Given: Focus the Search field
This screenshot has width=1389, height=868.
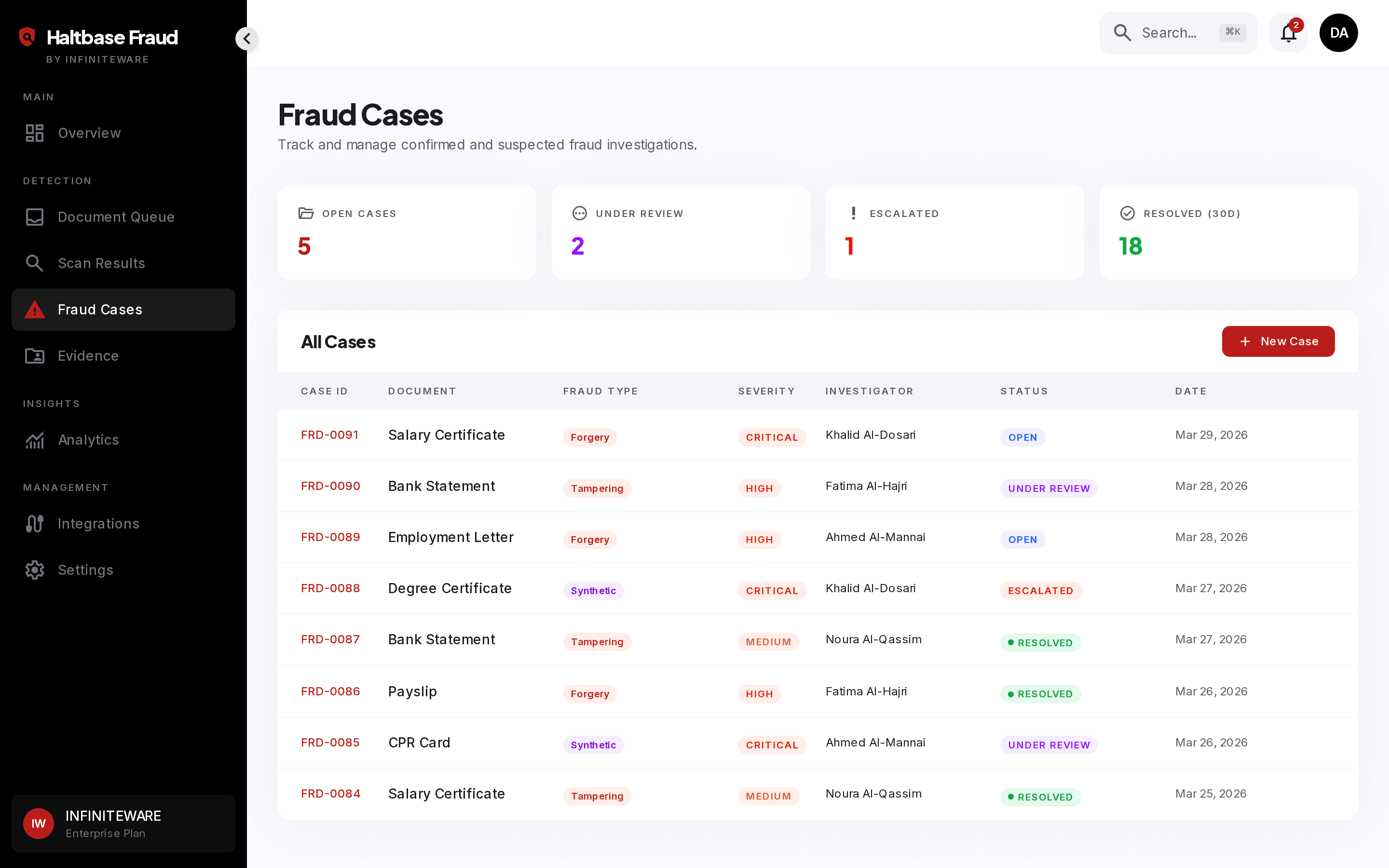Looking at the screenshot, I should 1178,33.
